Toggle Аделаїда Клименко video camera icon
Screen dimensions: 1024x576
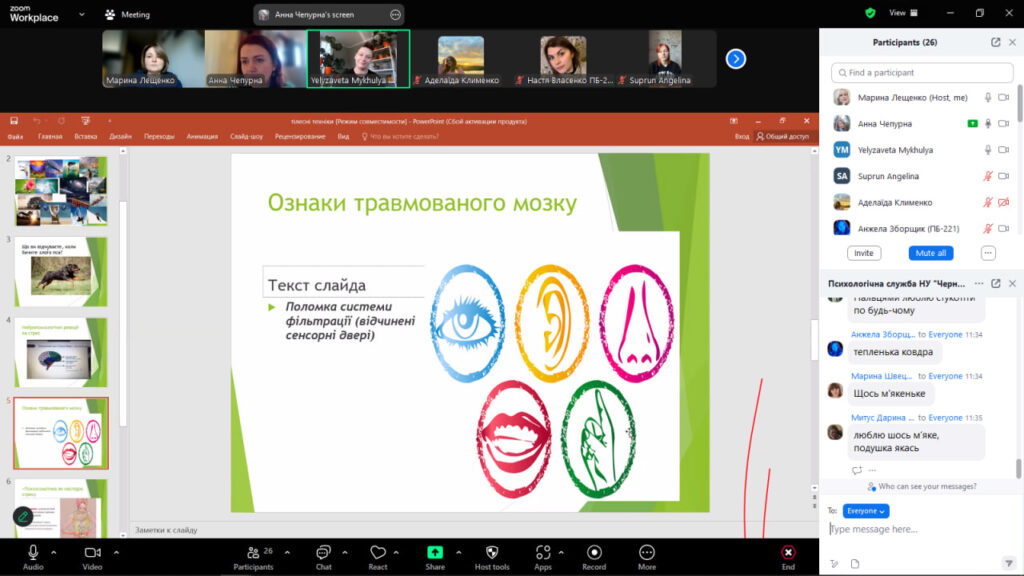[1004, 202]
